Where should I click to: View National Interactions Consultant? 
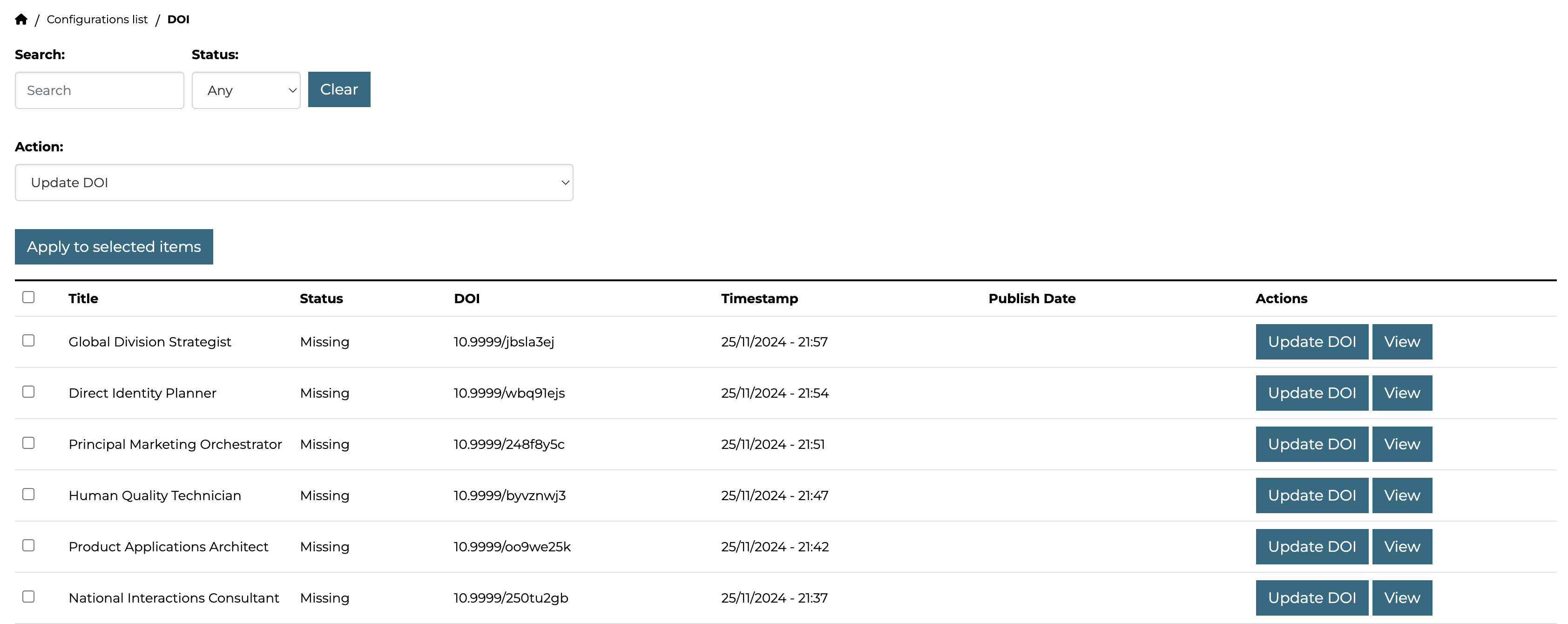tap(1402, 597)
